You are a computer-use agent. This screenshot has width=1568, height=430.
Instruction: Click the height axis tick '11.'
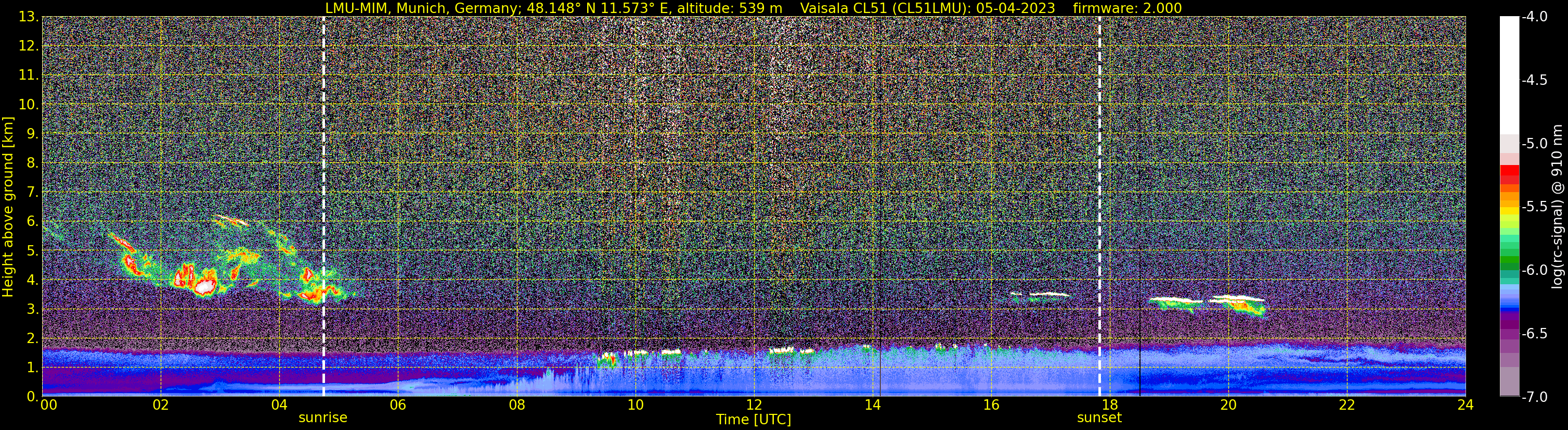coord(29,75)
